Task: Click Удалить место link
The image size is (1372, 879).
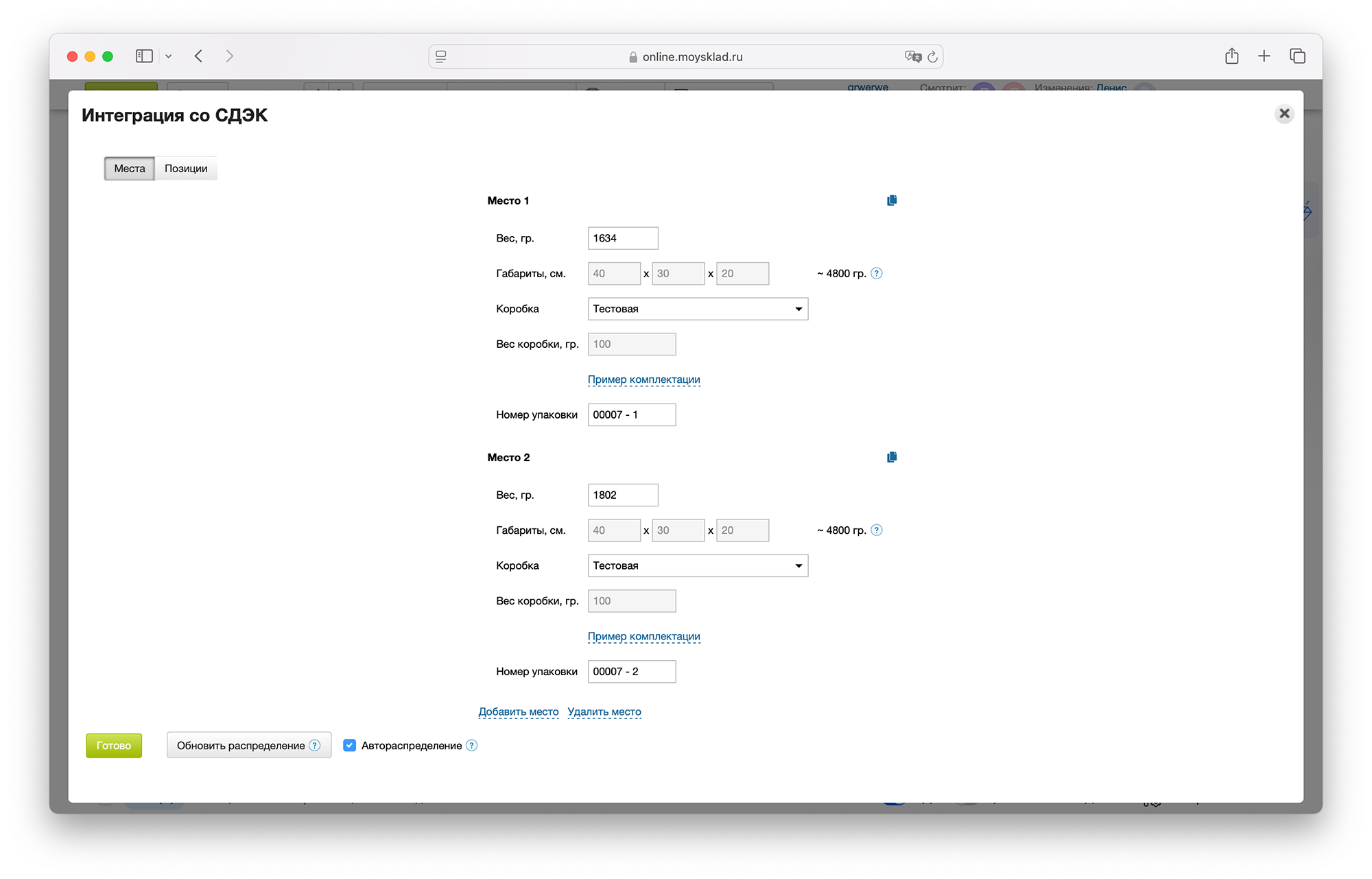Action: [x=604, y=712]
